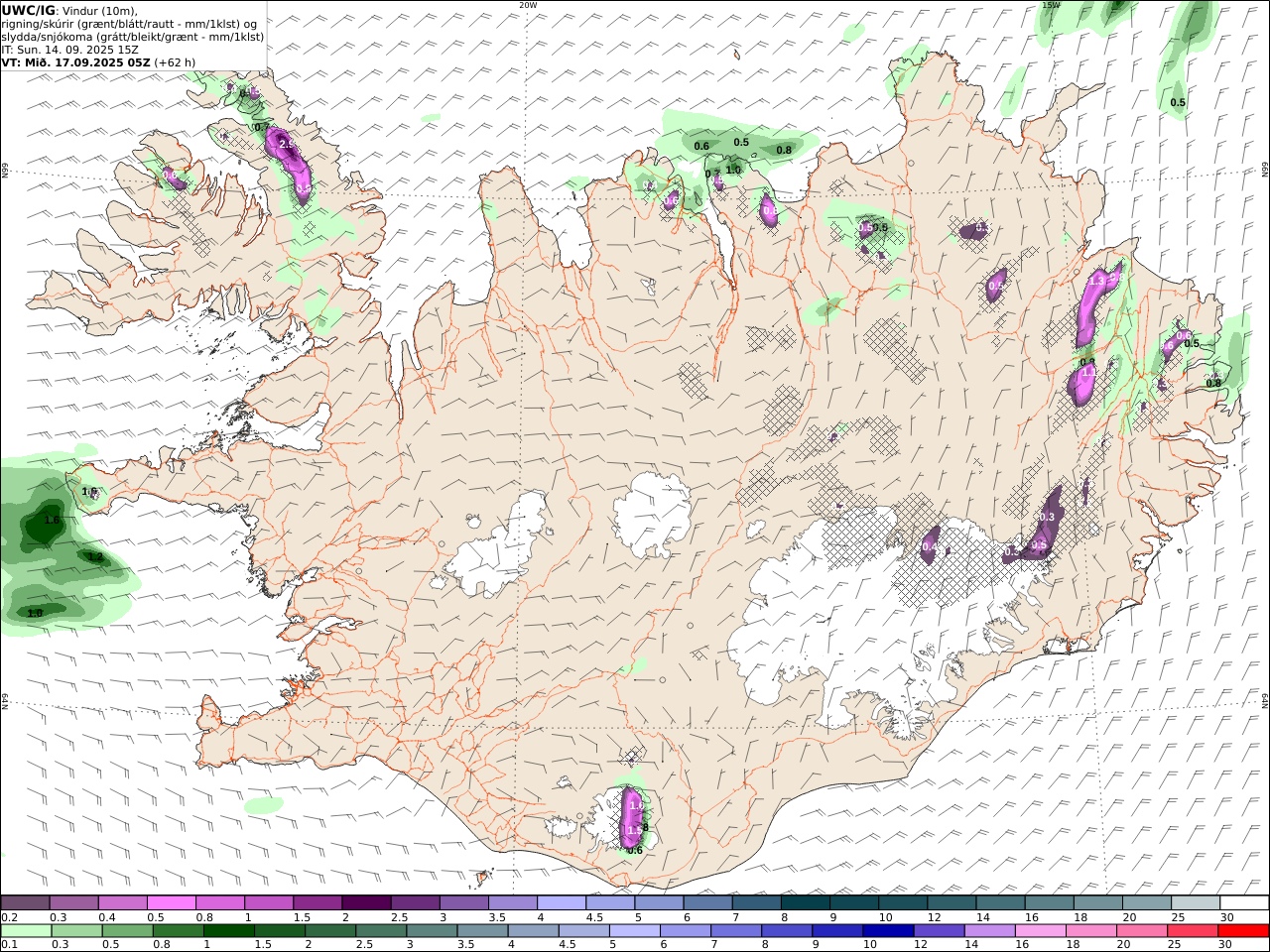
Task: Select the violet 2.5 snow legend swatch
Action: point(415,903)
